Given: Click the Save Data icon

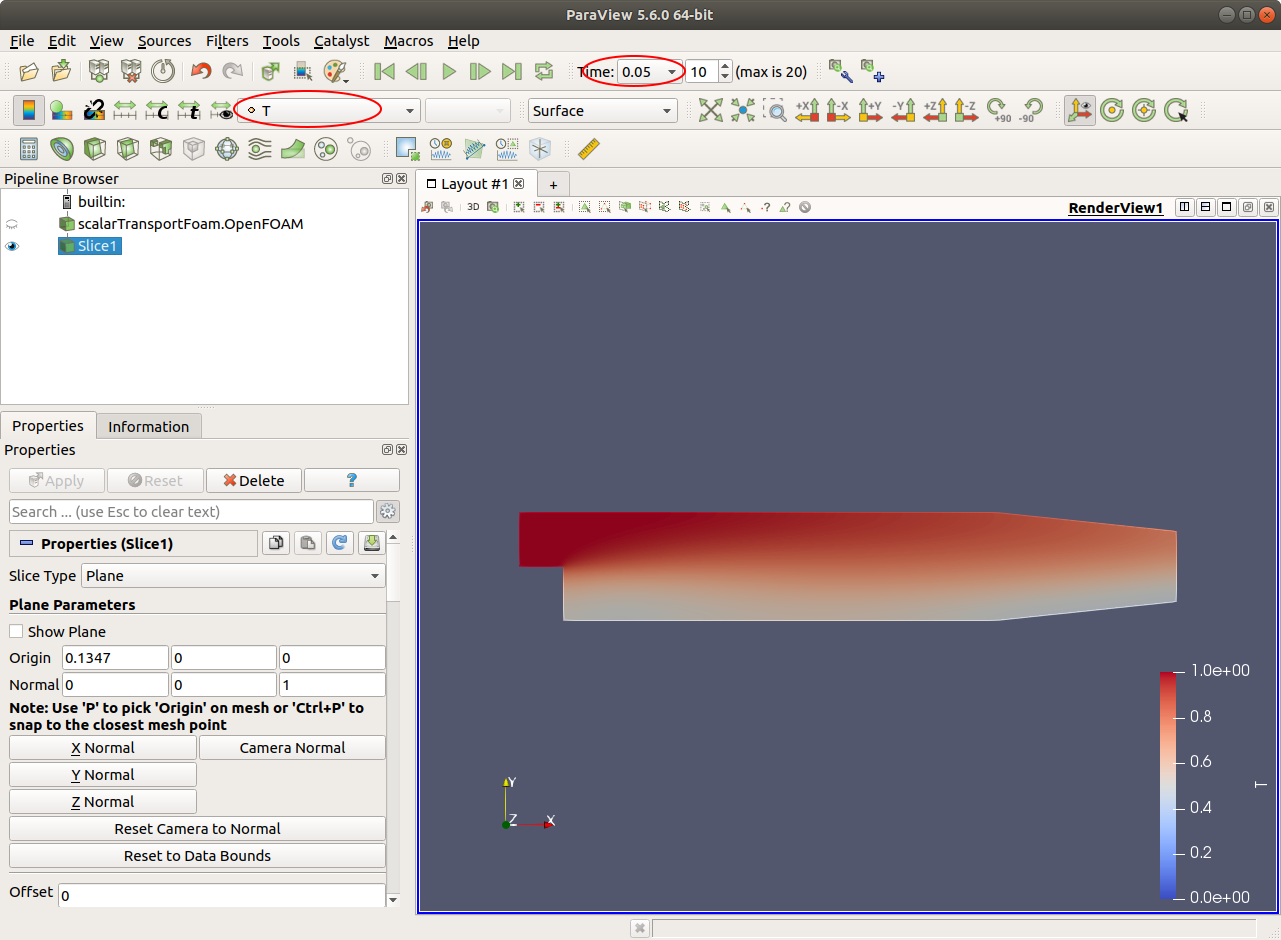Looking at the screenshot, I should [x=62, y=71].
